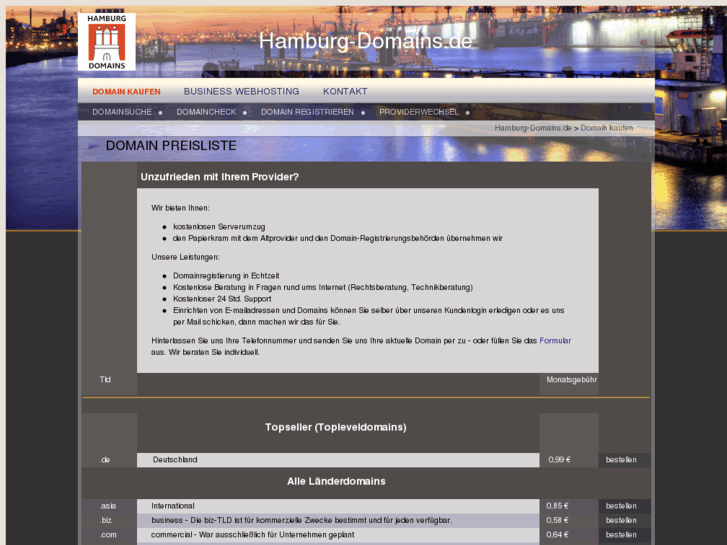Click the Unzufrieden mit Ihrem Provider heading

pos(220,177)
